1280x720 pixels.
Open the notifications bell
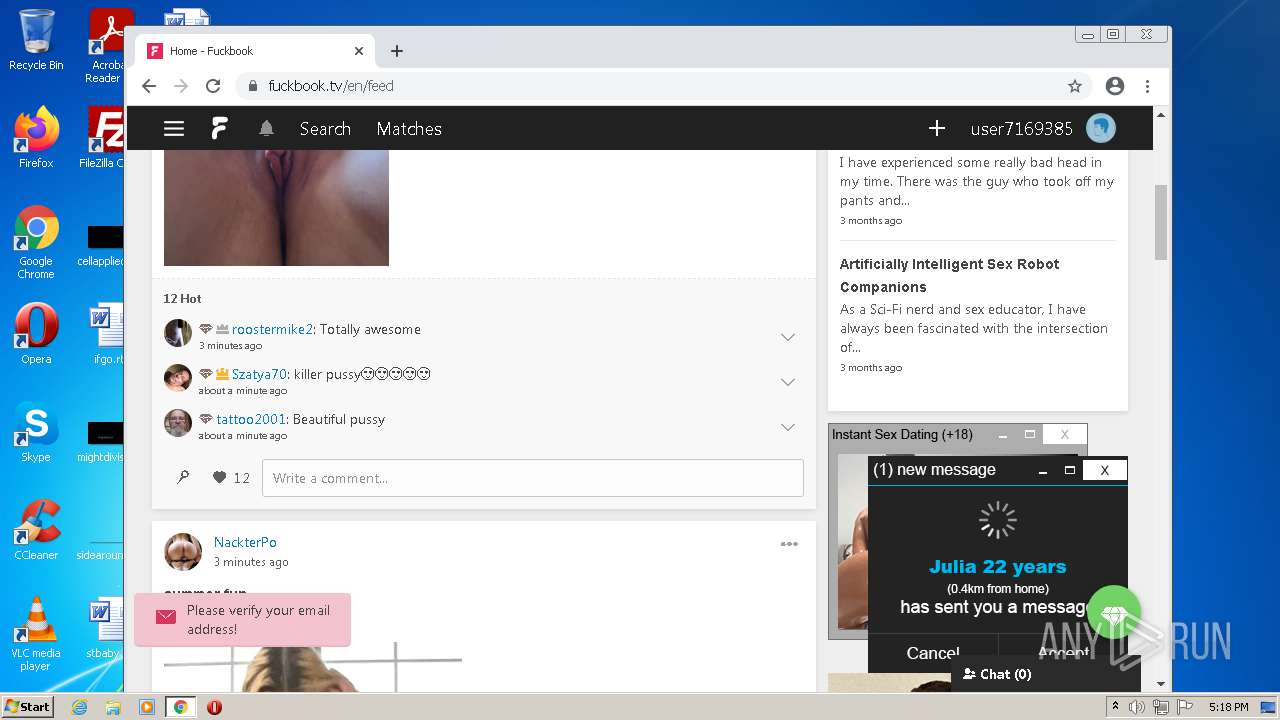coord(266,129)
